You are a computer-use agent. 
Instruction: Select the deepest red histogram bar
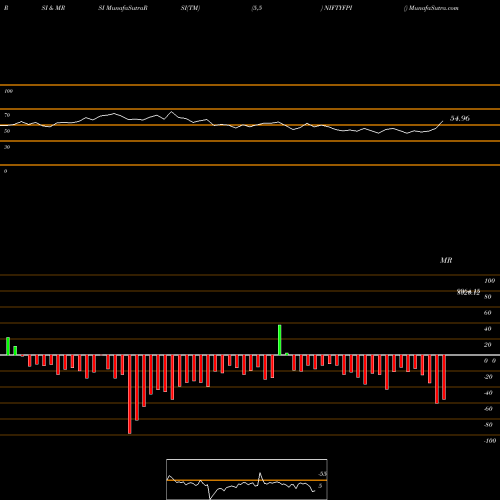130,394
